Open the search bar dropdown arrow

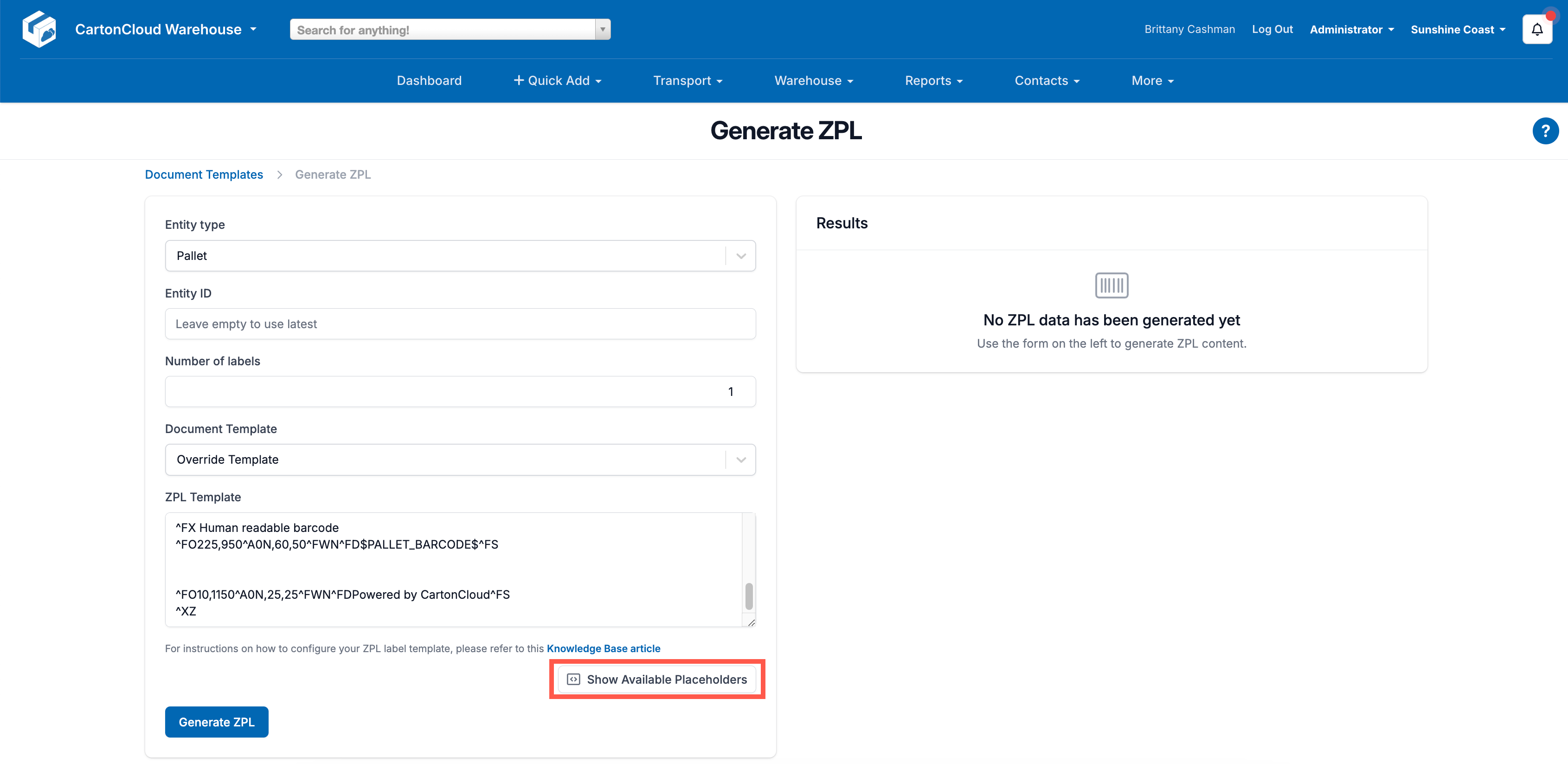point(602,29)
